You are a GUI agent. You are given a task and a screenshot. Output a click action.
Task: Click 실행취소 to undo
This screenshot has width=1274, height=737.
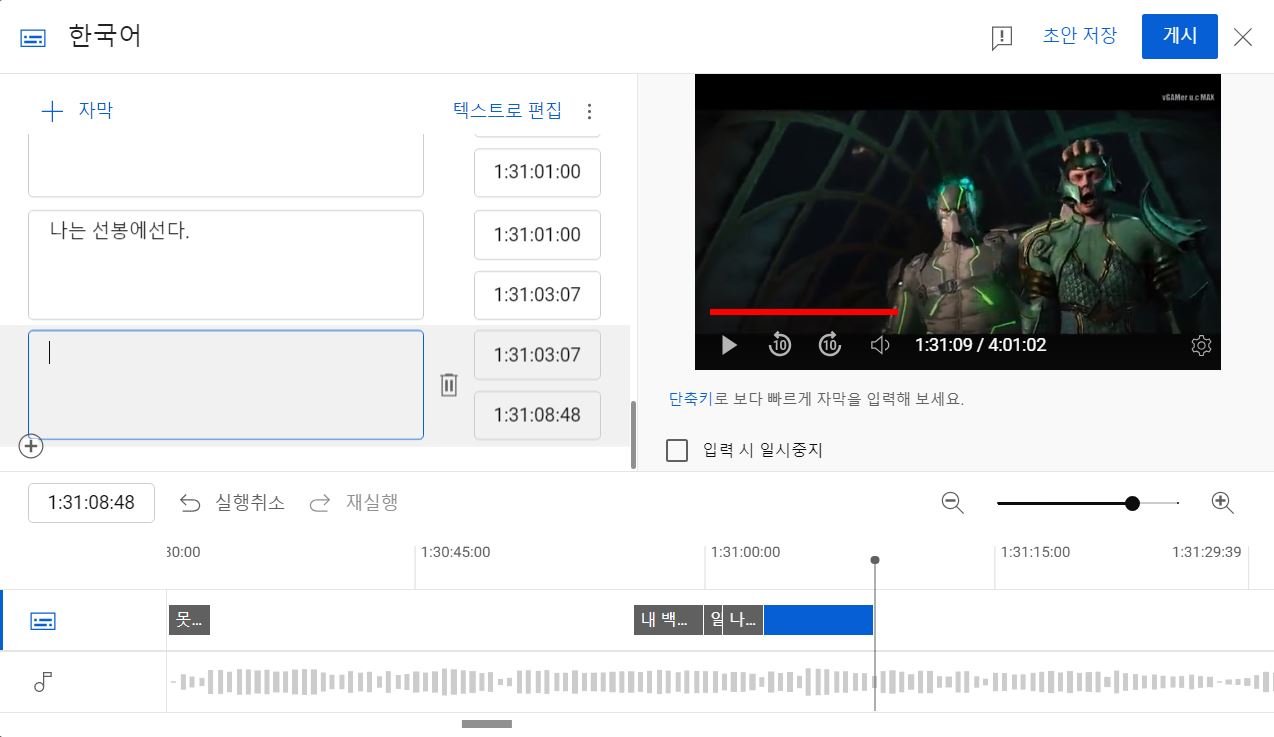click(x=232, y=503)
